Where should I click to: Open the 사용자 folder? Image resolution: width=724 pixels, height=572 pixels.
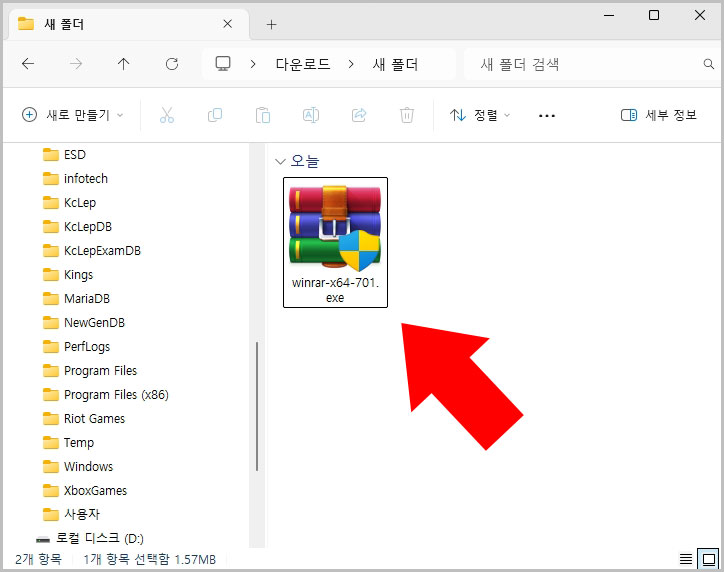pyautogui.click(x=71, y=514)
